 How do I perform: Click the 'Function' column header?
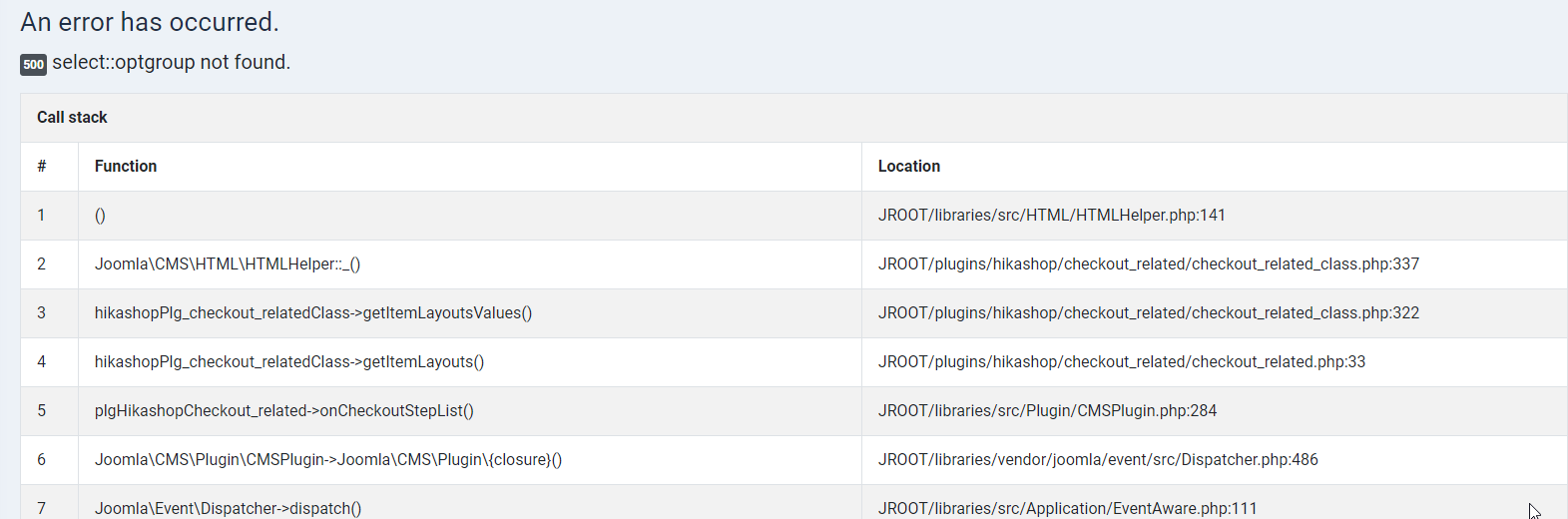click(x=126, y=167)
